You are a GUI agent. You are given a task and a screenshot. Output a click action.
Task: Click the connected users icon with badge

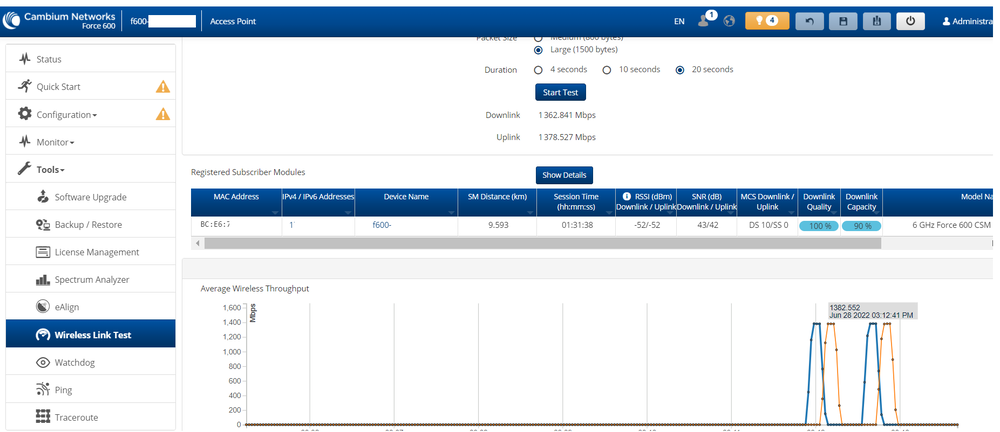point(706,21)
